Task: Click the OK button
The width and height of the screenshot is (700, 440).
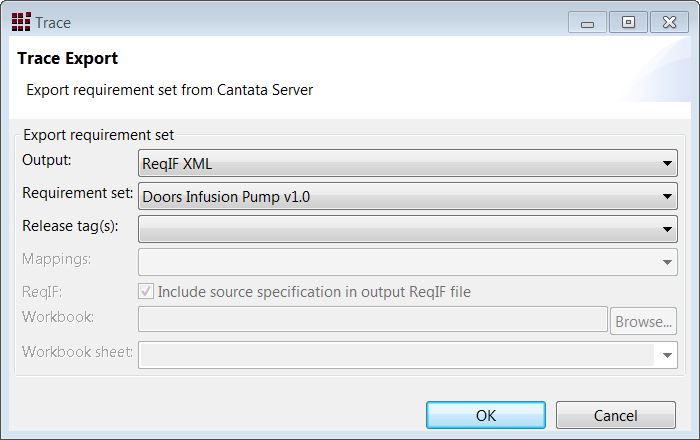Action: 486,415
